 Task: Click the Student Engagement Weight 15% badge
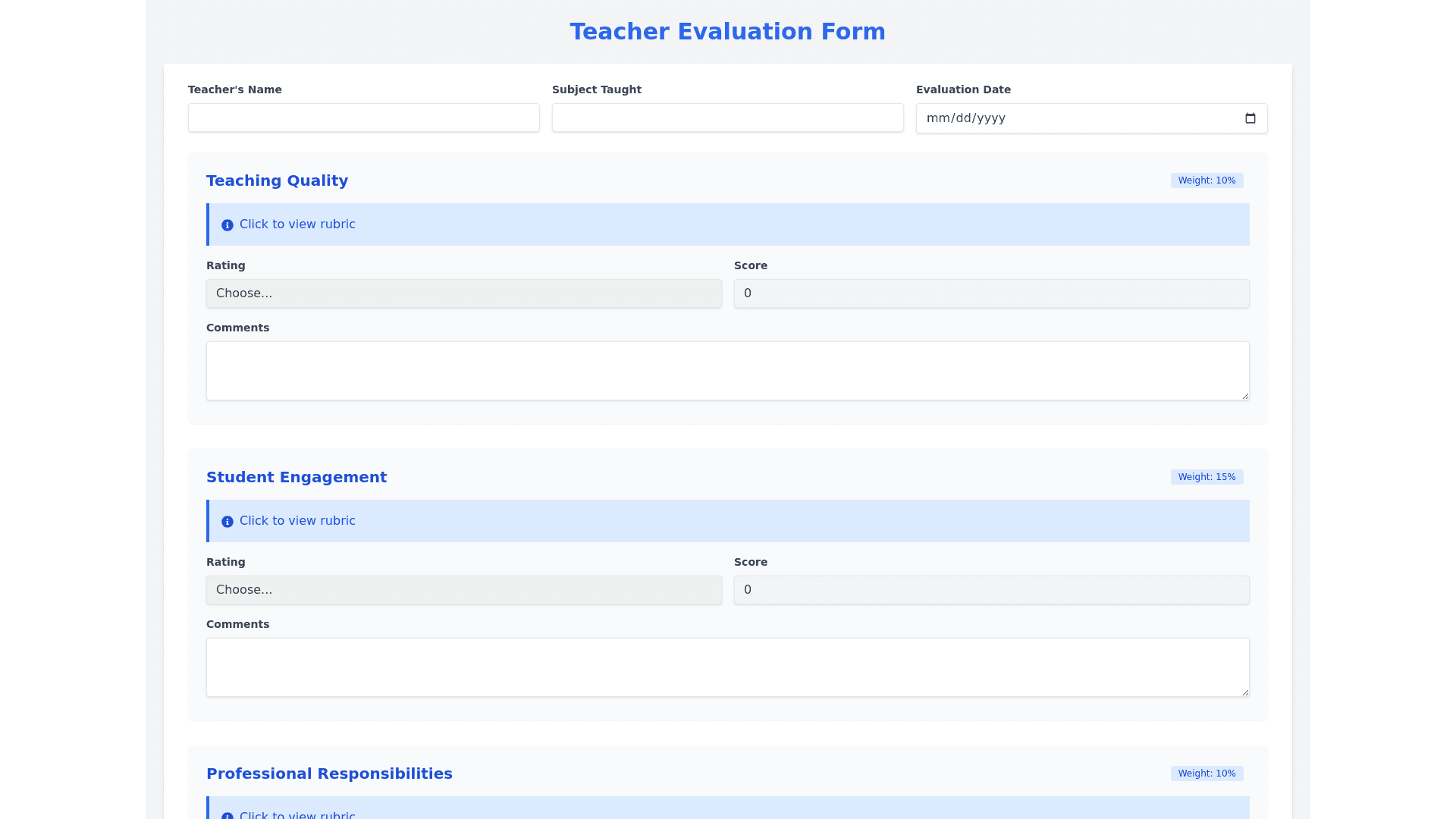(1207, 477)
